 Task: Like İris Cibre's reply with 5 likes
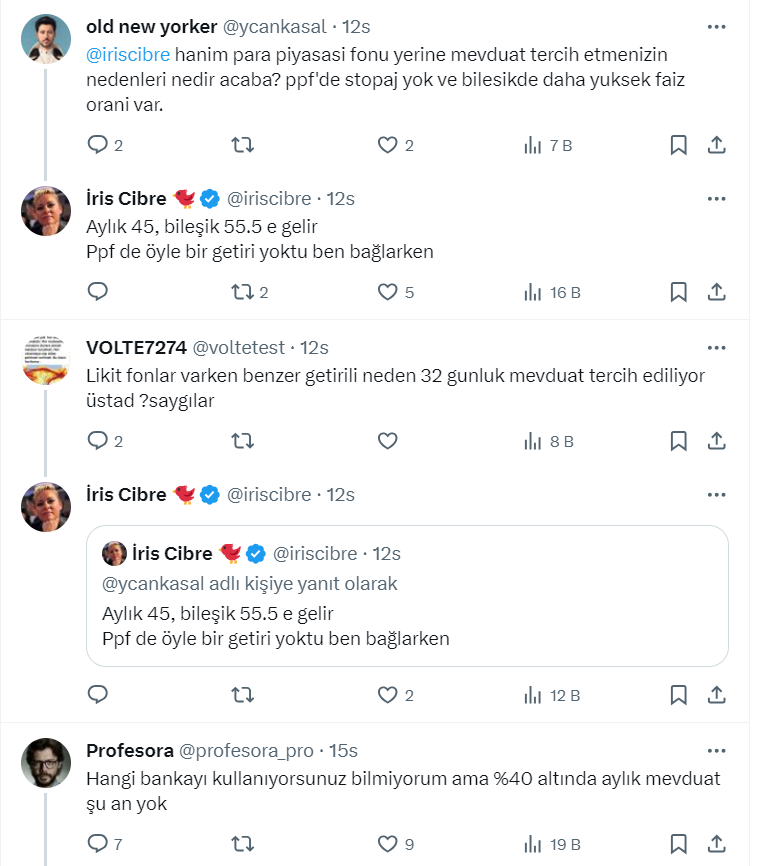click(388, 292)
